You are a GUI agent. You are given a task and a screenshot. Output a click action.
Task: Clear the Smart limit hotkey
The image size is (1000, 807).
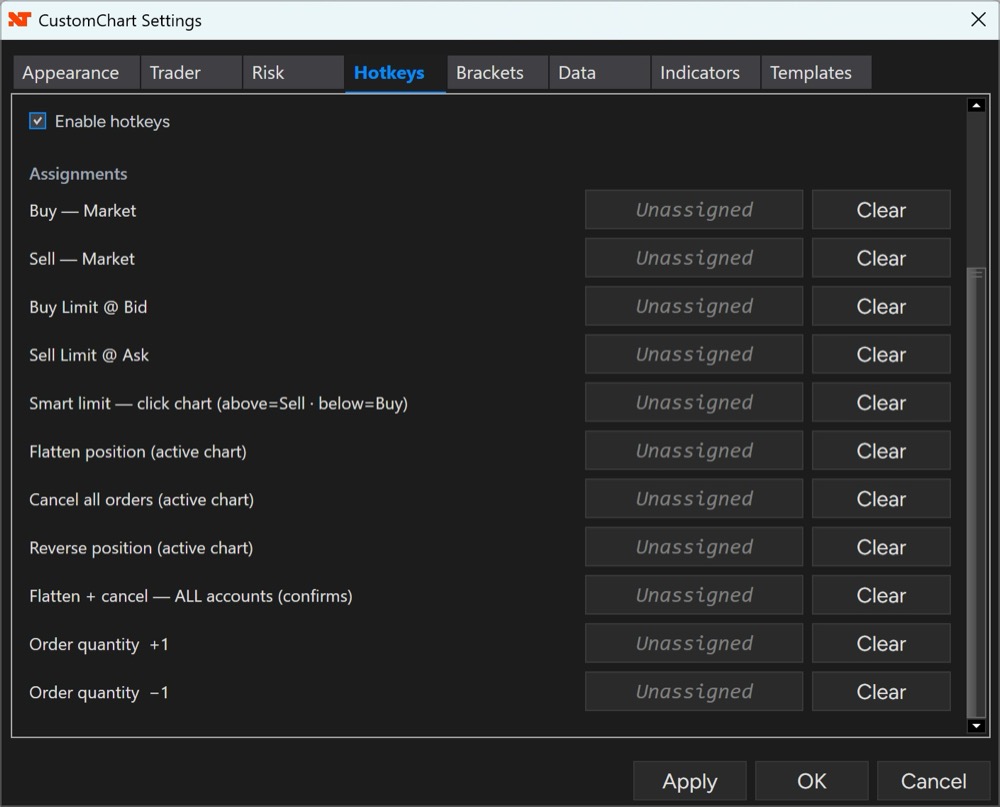click(881, 403)
